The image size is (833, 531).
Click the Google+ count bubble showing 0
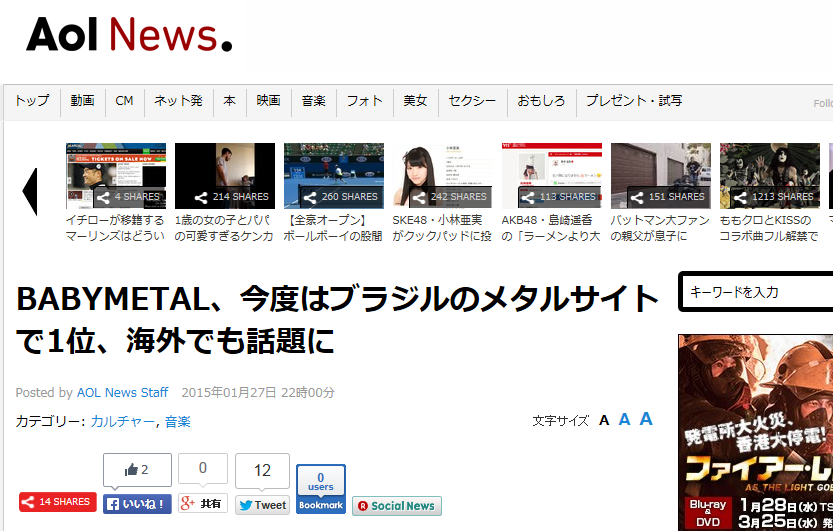tap(202, 468)
